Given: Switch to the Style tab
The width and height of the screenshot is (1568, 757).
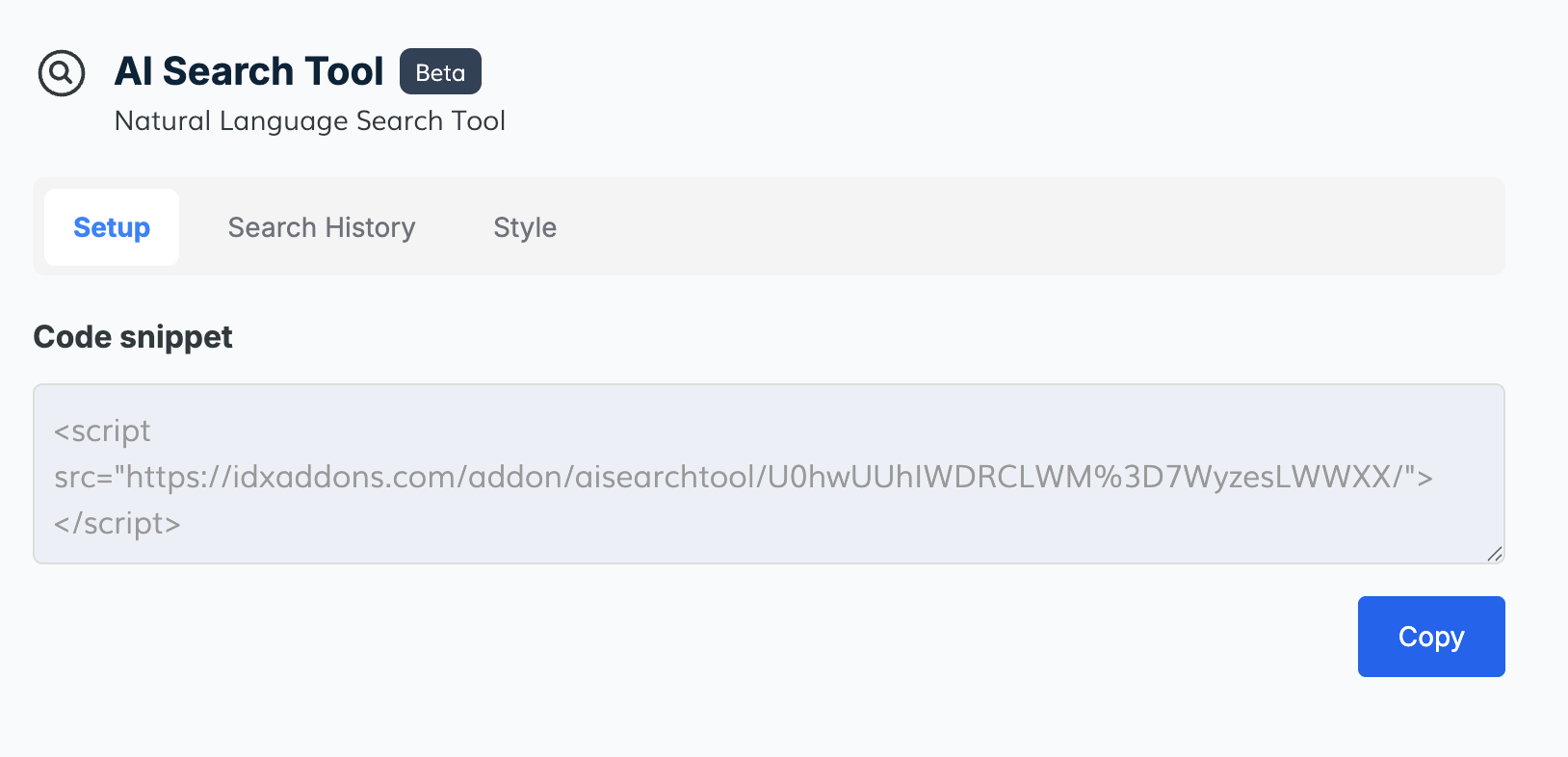Looking at the screenshot, I should (x=525, y=227).
